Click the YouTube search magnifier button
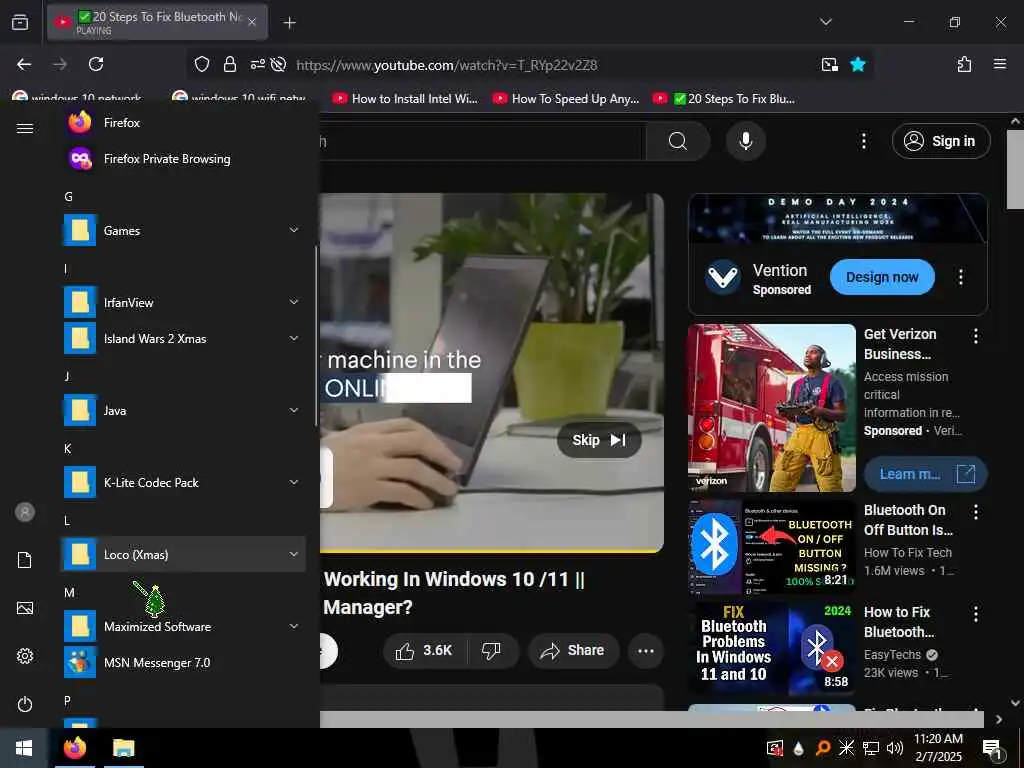Image resolution: width=1024 pixels, height=768 pixels. point(678,141)
